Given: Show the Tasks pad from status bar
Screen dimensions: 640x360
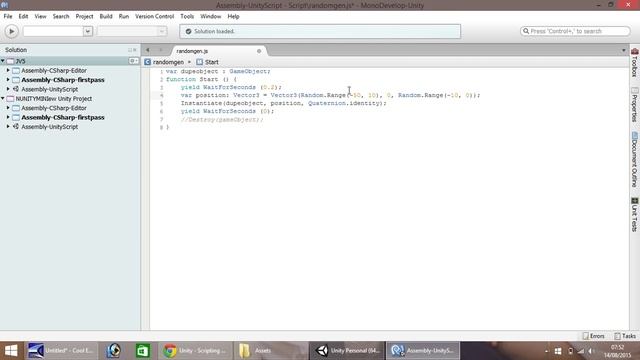Looking at the screenshot, I should (x=625, y=336).
